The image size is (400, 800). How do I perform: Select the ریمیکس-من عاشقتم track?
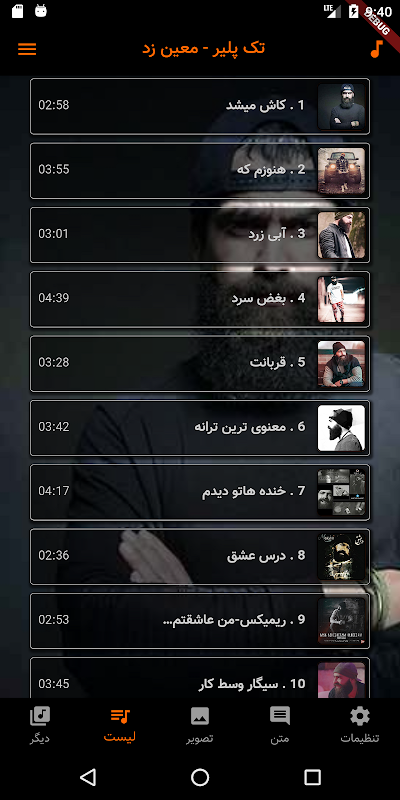point(200,620)
